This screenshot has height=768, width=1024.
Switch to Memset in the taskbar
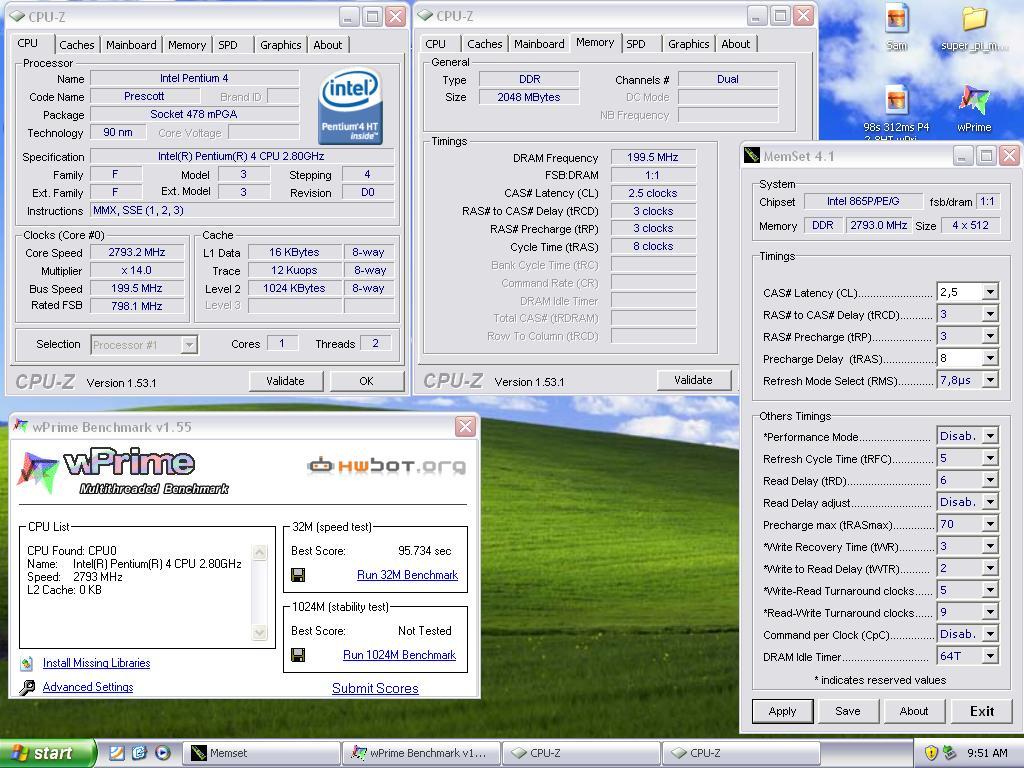tap(261, 753)
